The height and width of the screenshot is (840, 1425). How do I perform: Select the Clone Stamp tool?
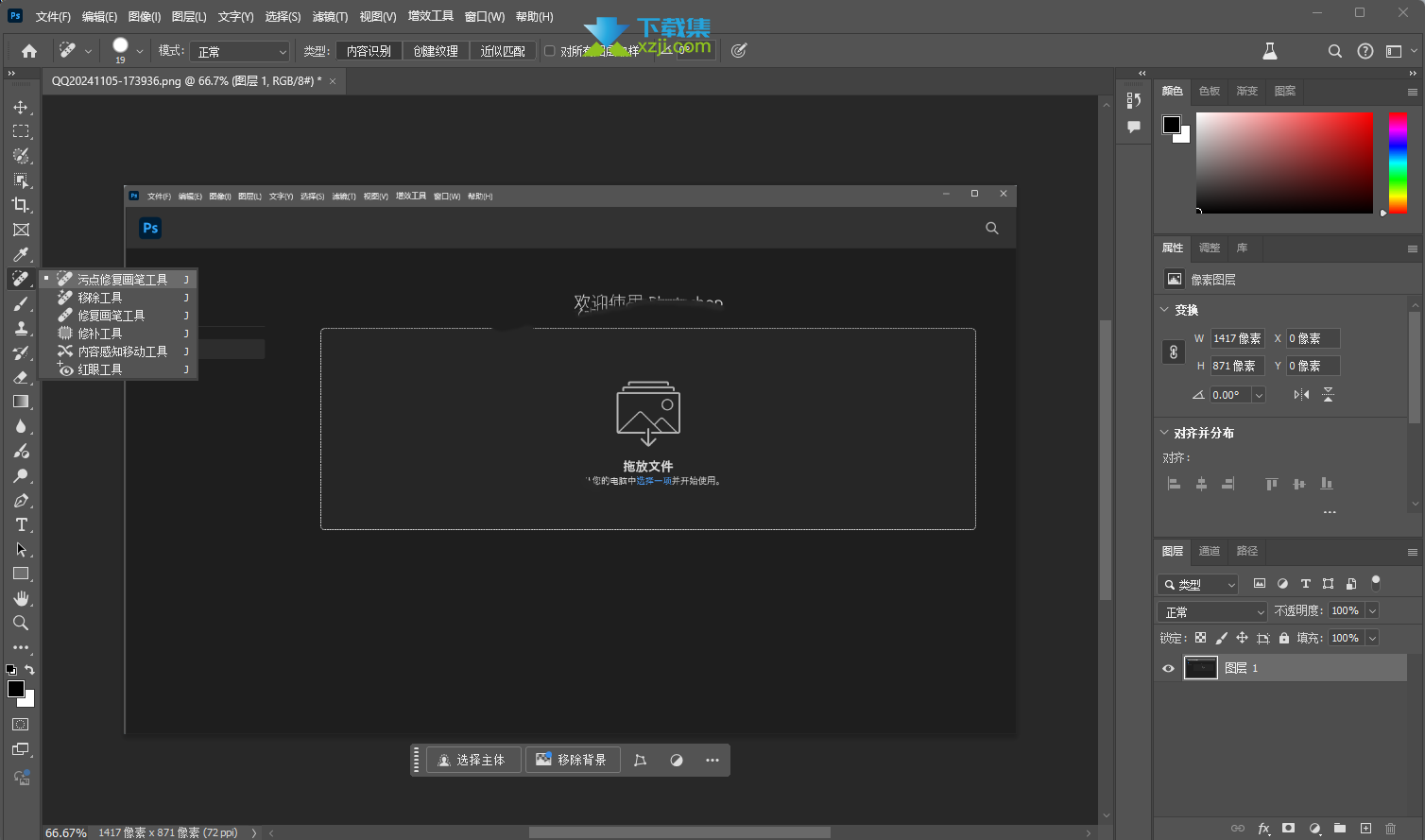click(21, 328)
